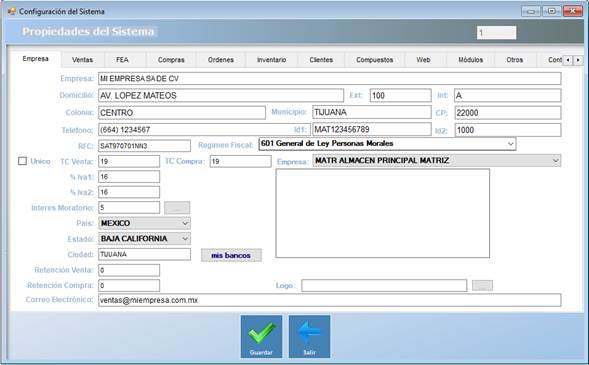This screenshot has height=365, width=589.
Task: Toggle the Unico checkbox
Action: (23, 161)
